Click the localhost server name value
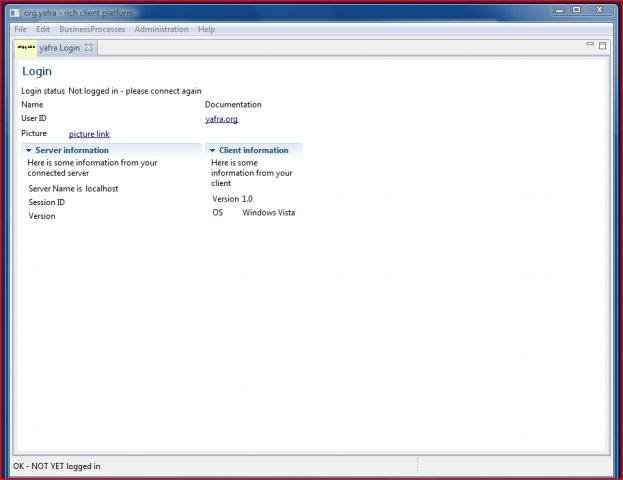Viewport: 623px width, 480px height. [102, 189]
